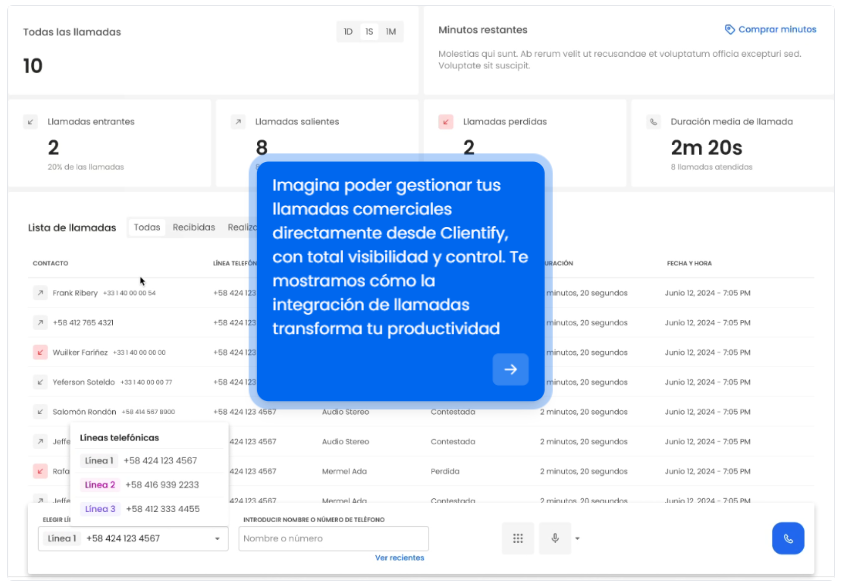Click the missed call icon beside Wuilker Fariñez
Screen dimensions: 841x584
coord(40,352)
